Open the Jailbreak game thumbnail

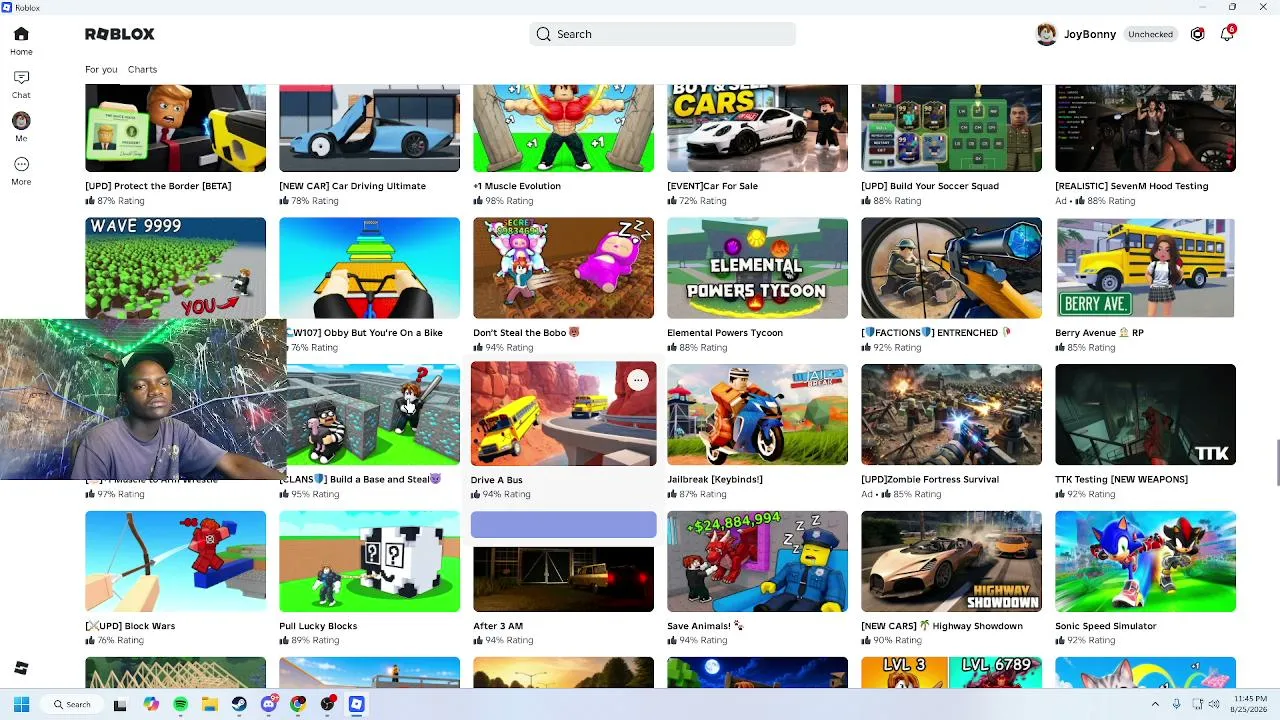click(x=757, y=415)
